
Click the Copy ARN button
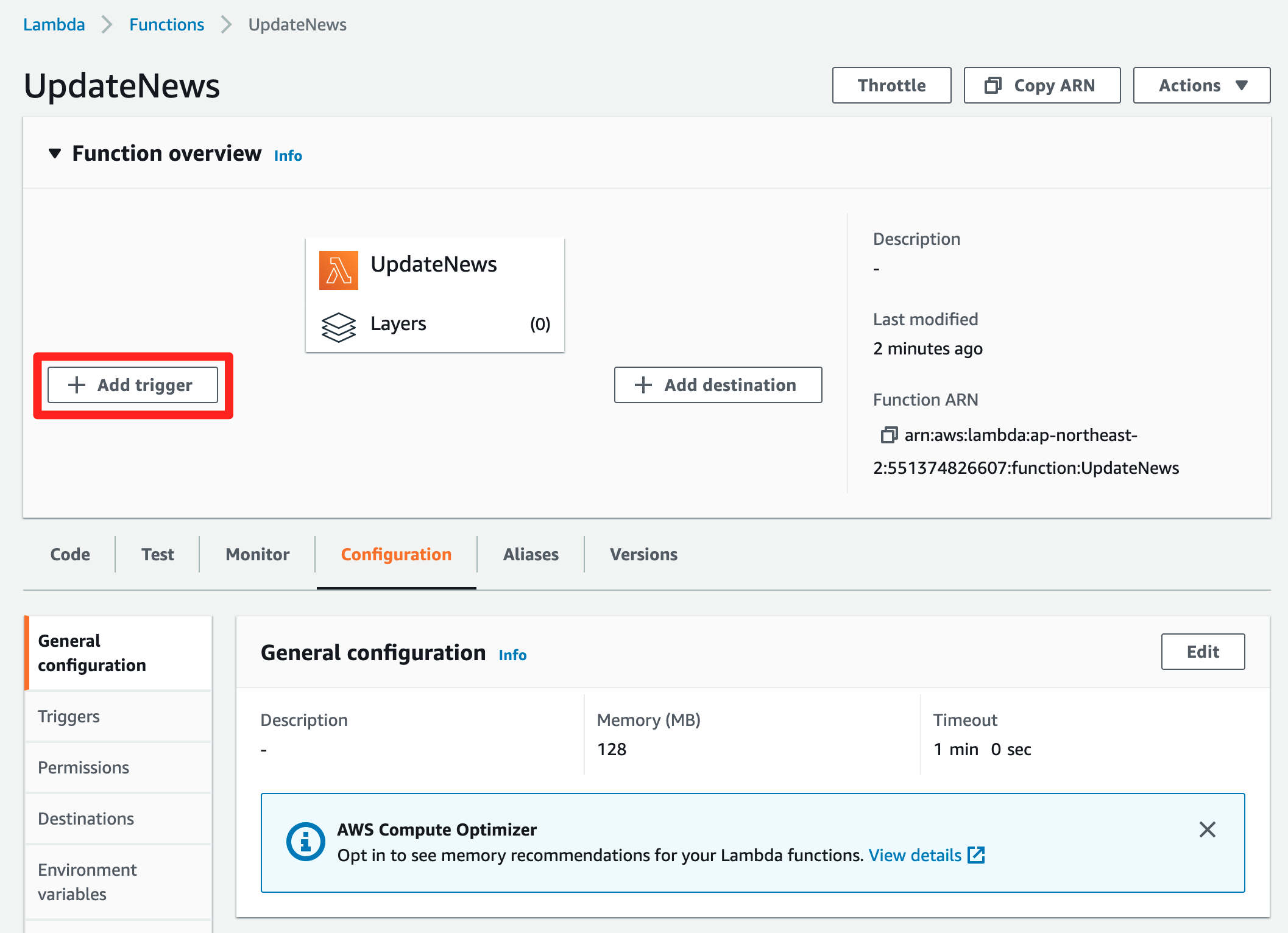(1042, 85)
